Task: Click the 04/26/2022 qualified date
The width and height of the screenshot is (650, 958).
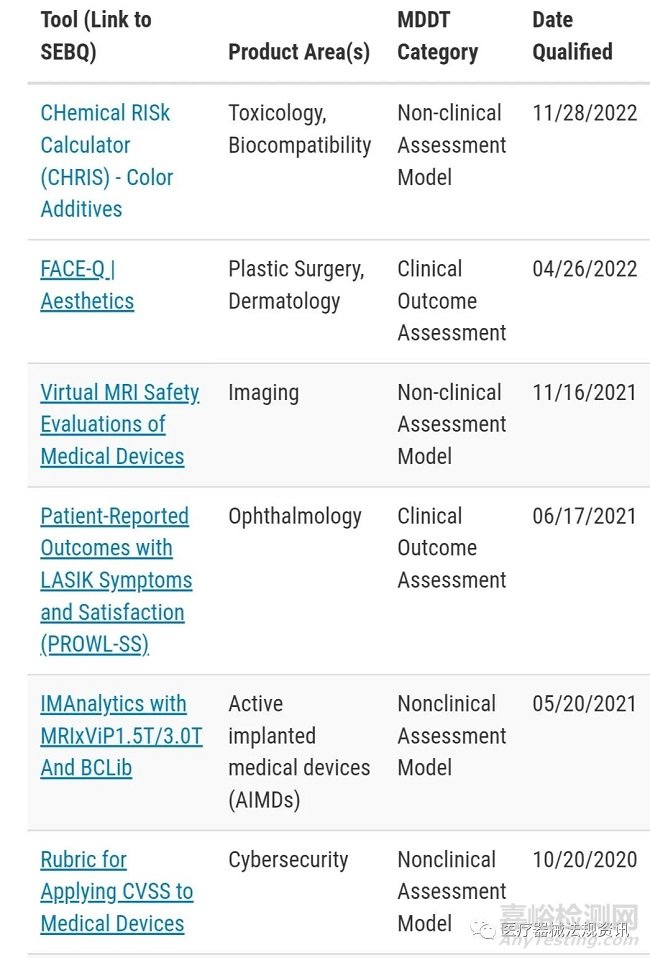Action: pos(584,269)
